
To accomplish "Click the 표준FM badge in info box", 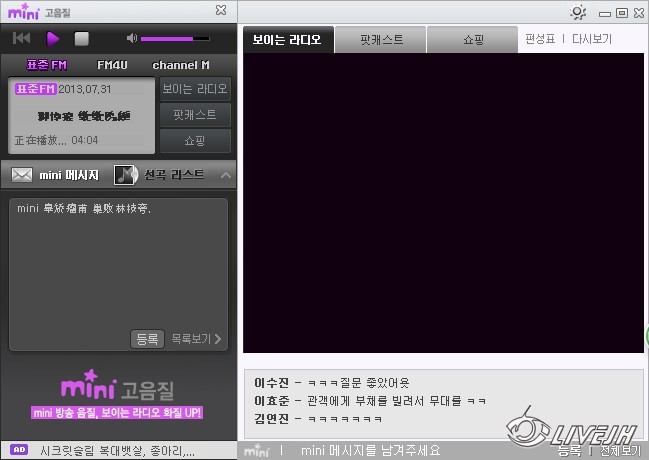I will 35,89.
